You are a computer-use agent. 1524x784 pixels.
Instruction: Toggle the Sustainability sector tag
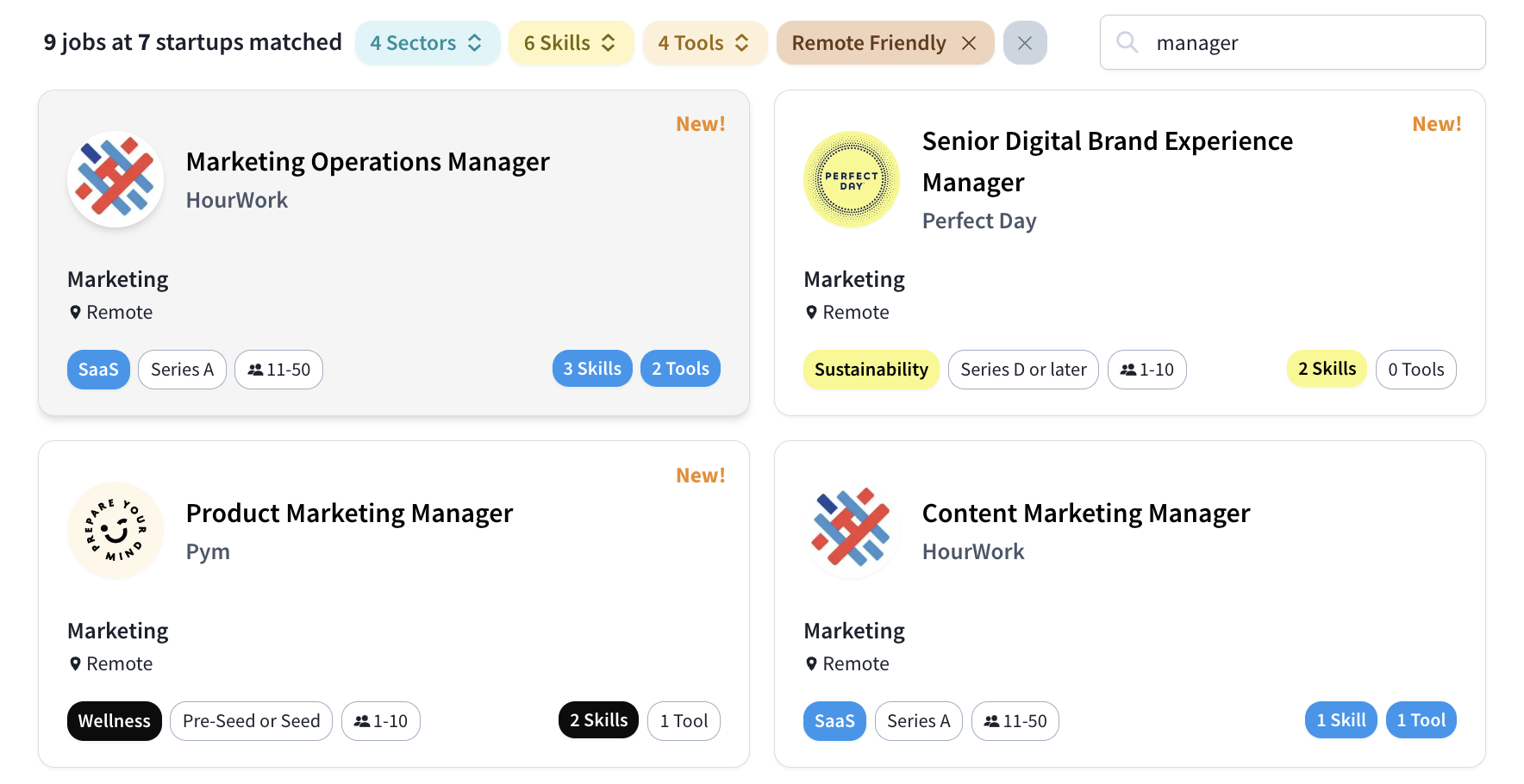pos(871,370)
